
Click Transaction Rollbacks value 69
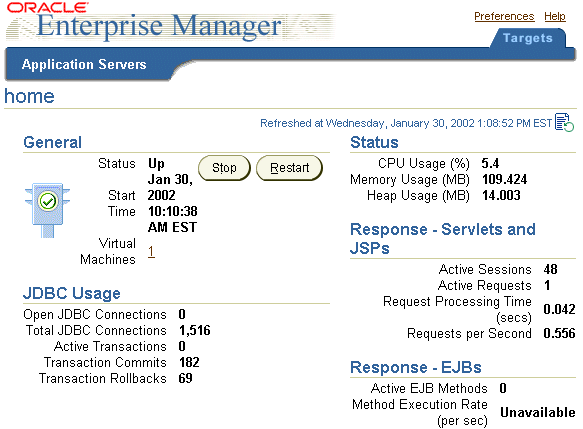[x=186, y=378]
